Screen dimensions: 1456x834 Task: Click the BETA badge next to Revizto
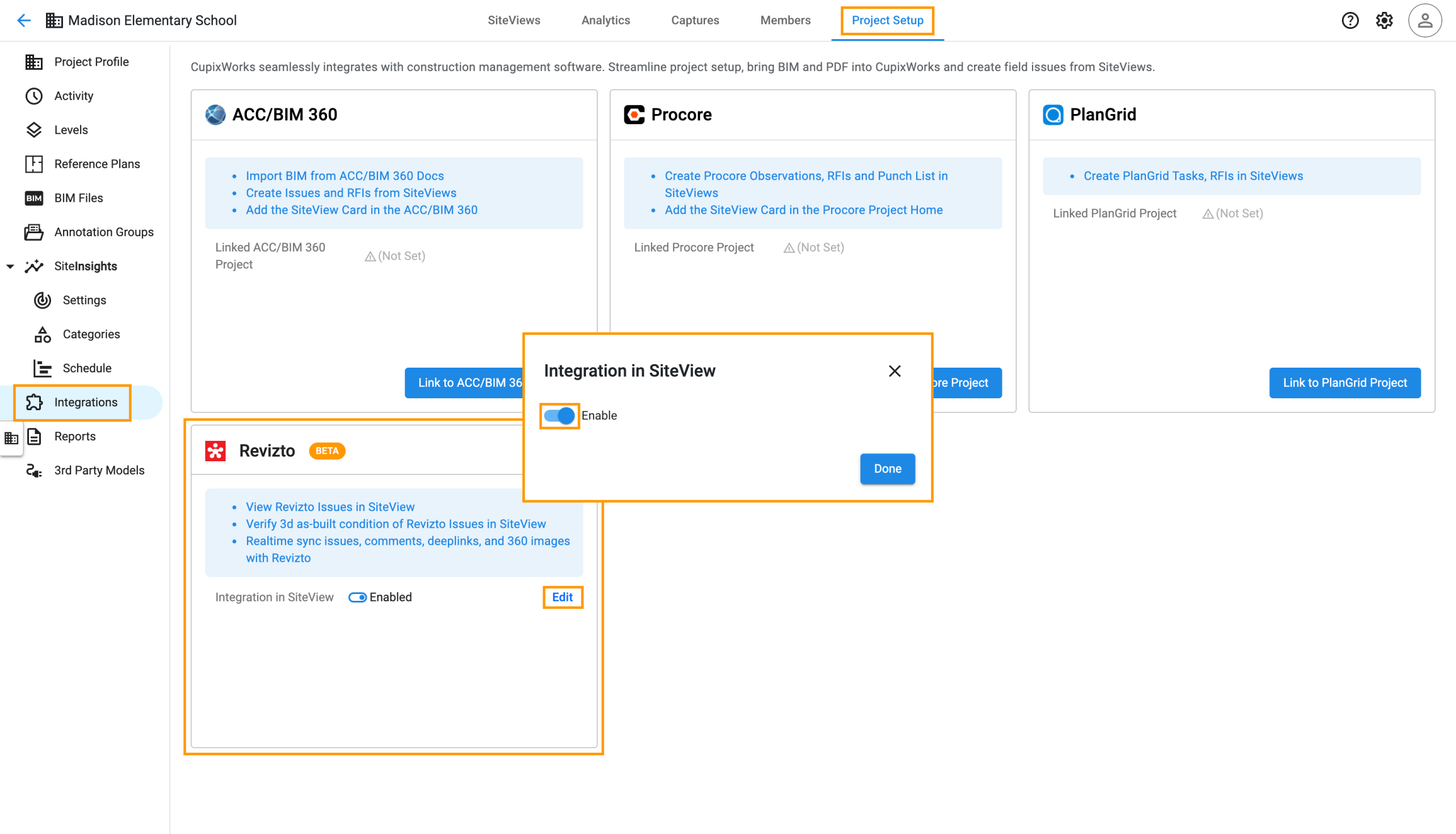pyautogui.click(x=326, y=451)
